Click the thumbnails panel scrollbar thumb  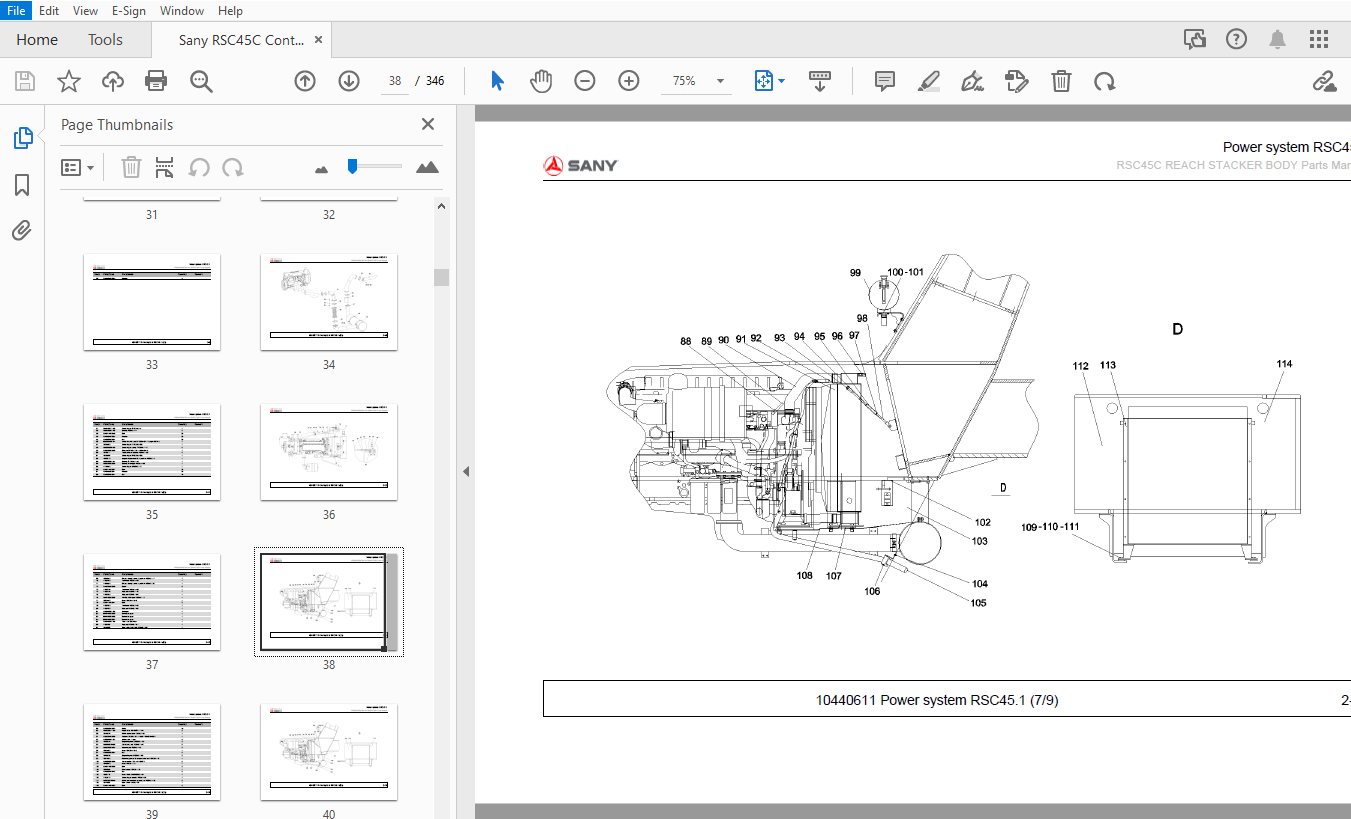click(441, 277)
